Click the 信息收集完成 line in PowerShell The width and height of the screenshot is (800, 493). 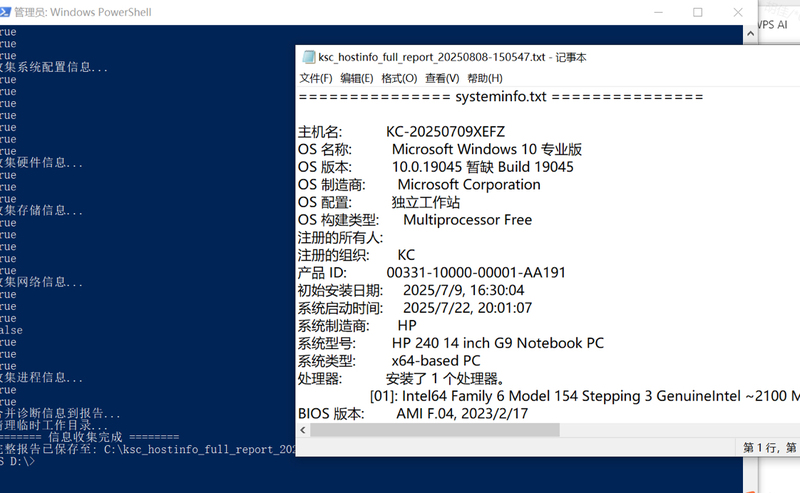pyautogui.click(x=89, y=437)
